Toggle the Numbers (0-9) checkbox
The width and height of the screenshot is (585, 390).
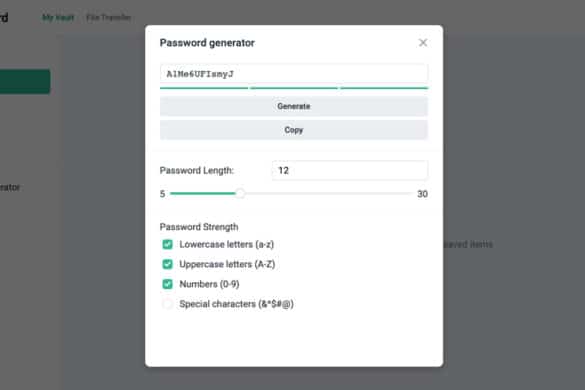click(x=168, y=284)
